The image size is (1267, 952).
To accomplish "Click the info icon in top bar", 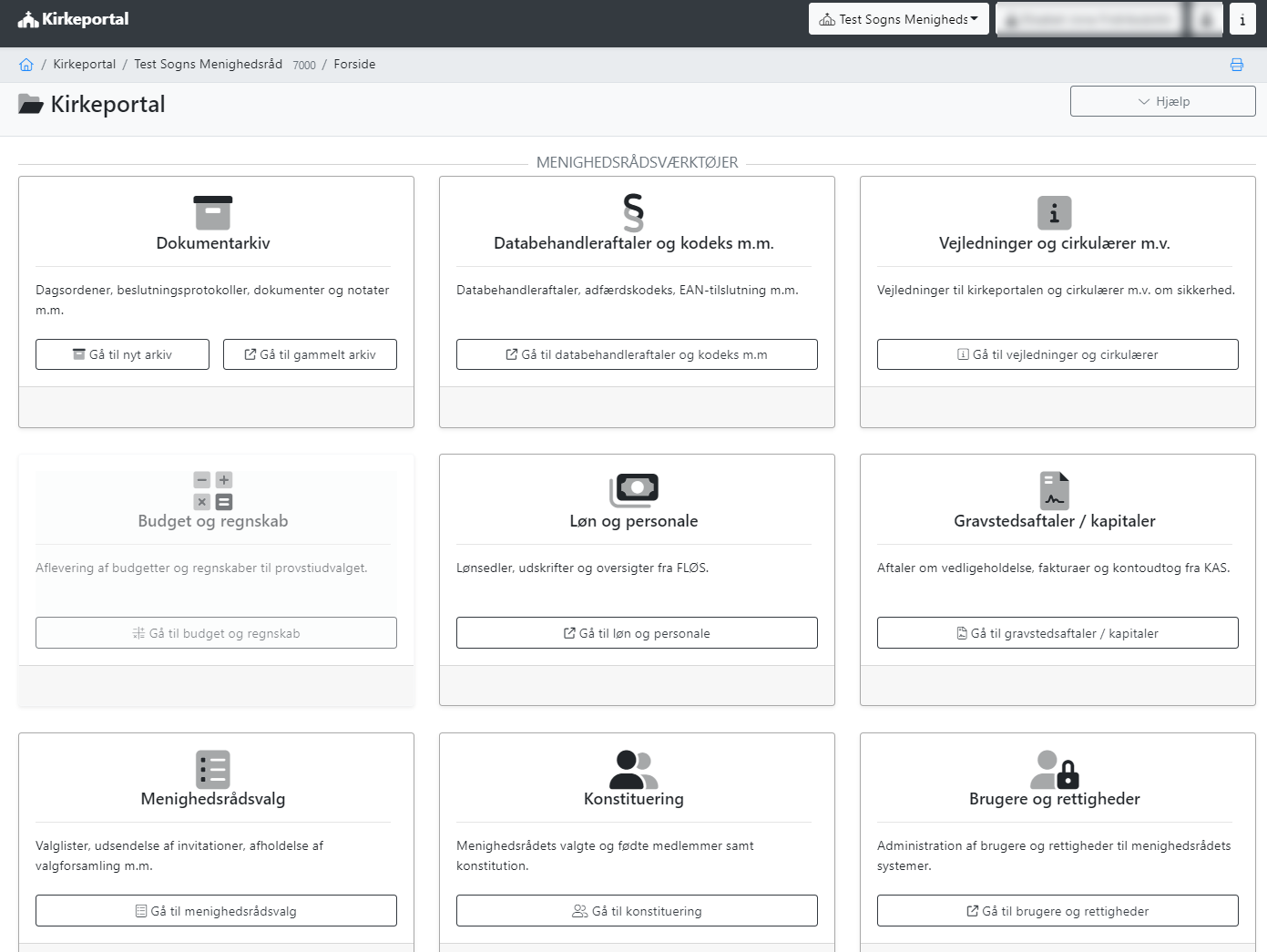I will pyautogui.click(x=1242, y=19).
